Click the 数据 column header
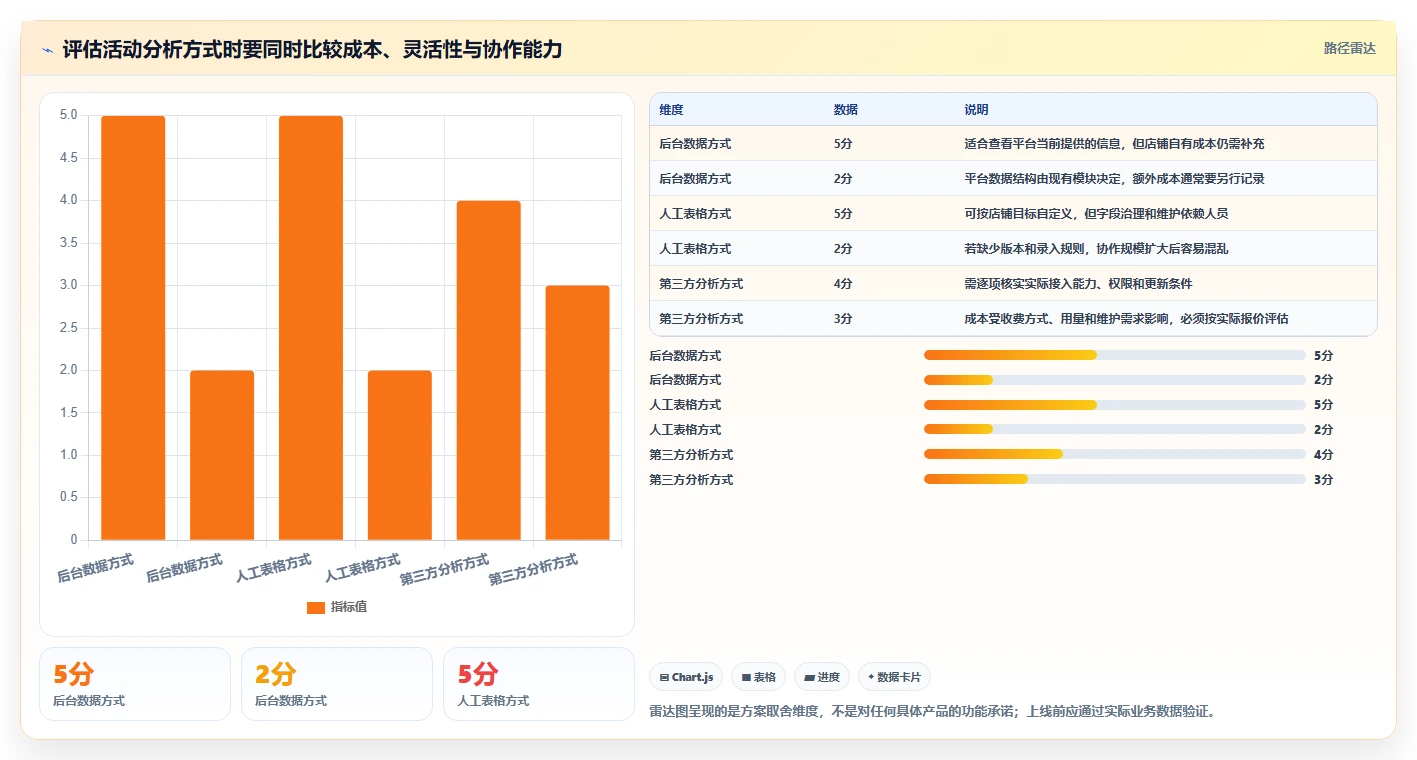 point(846,109)
